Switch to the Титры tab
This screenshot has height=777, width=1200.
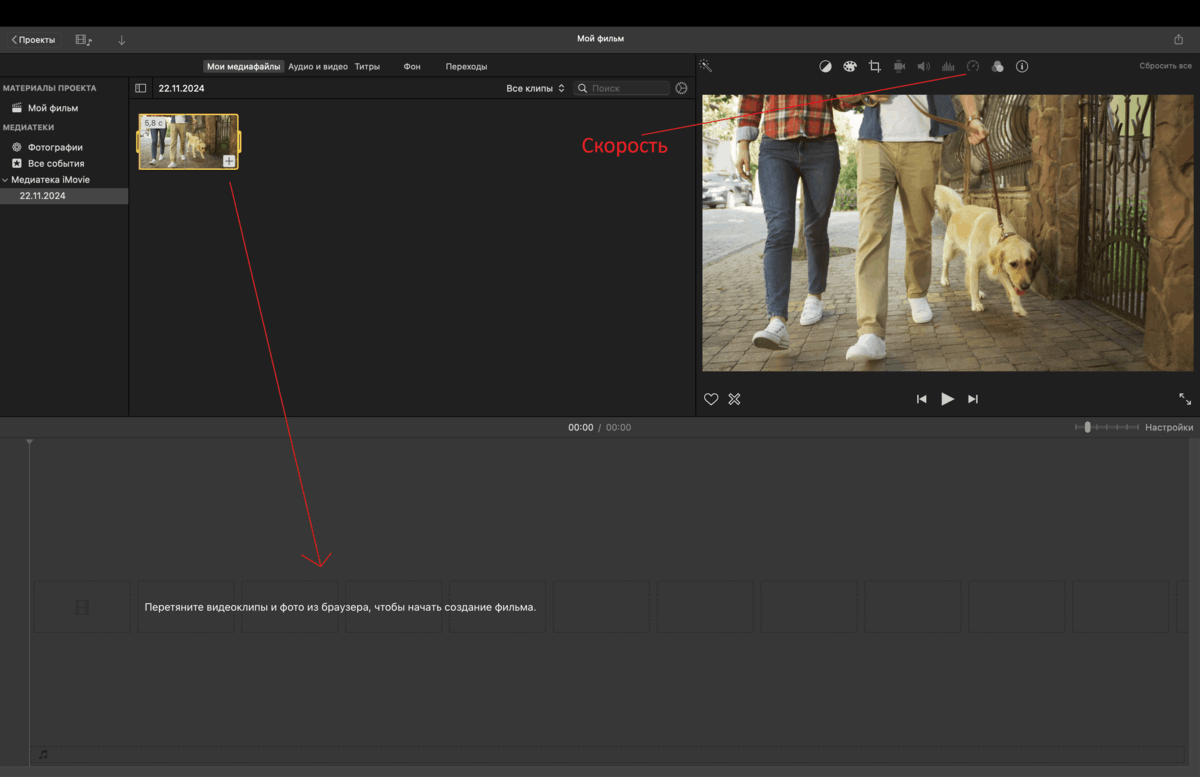click(367, 66)
